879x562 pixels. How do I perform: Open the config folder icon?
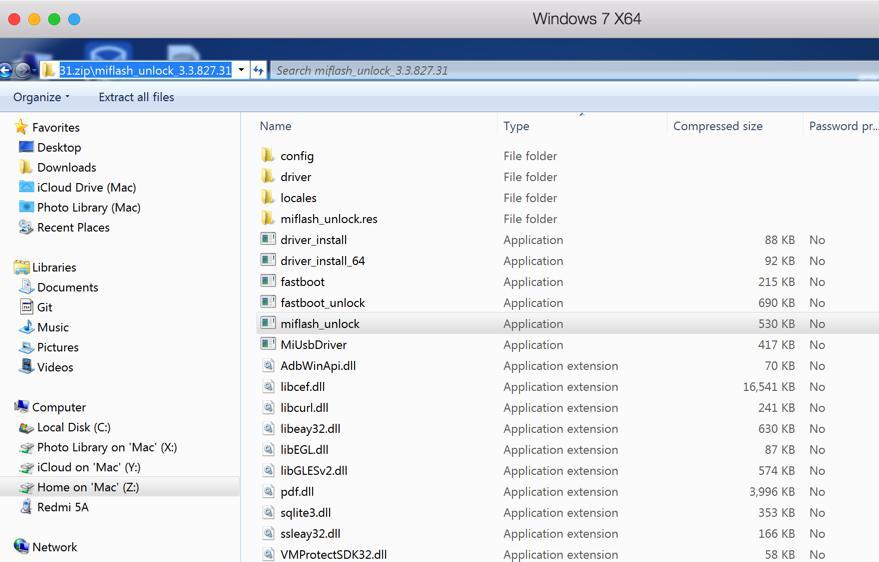pos(268,156)
